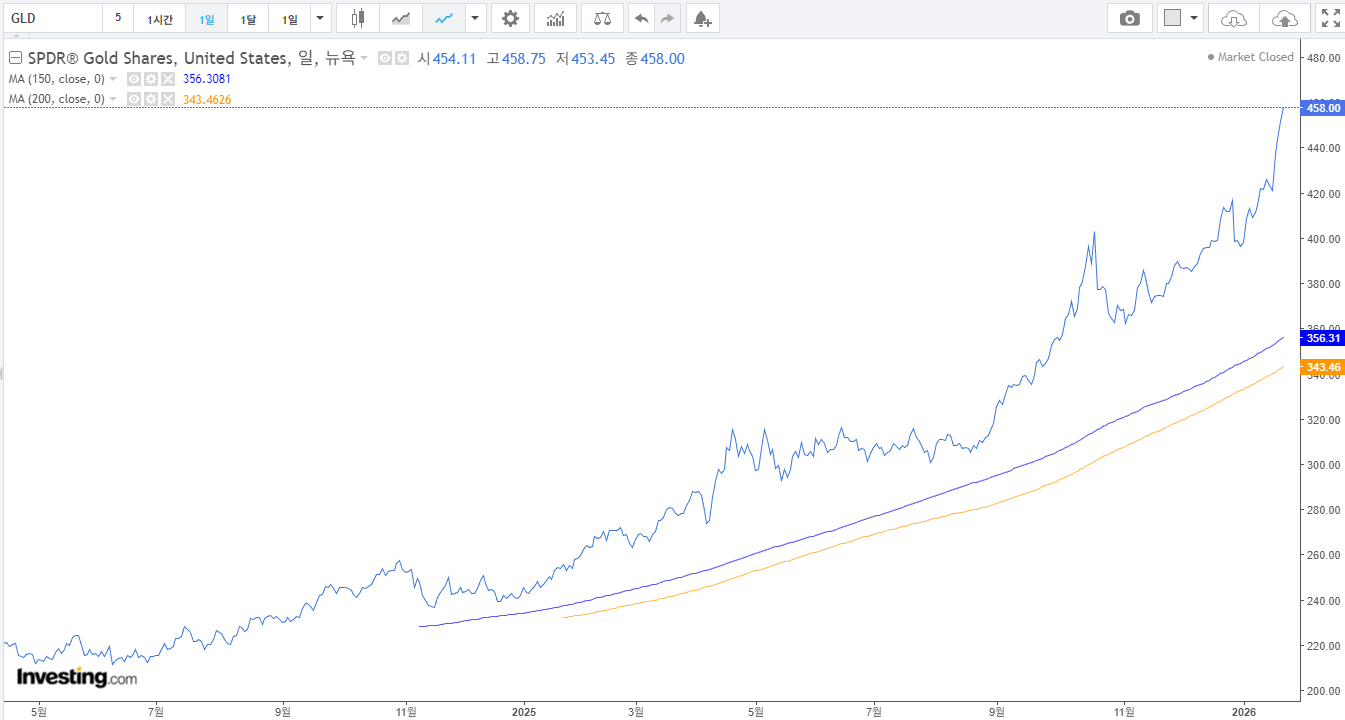Open the dropdown arrow beside the gray square
This screenshot has height=720, width=1345.
[x=1194, y=18]
